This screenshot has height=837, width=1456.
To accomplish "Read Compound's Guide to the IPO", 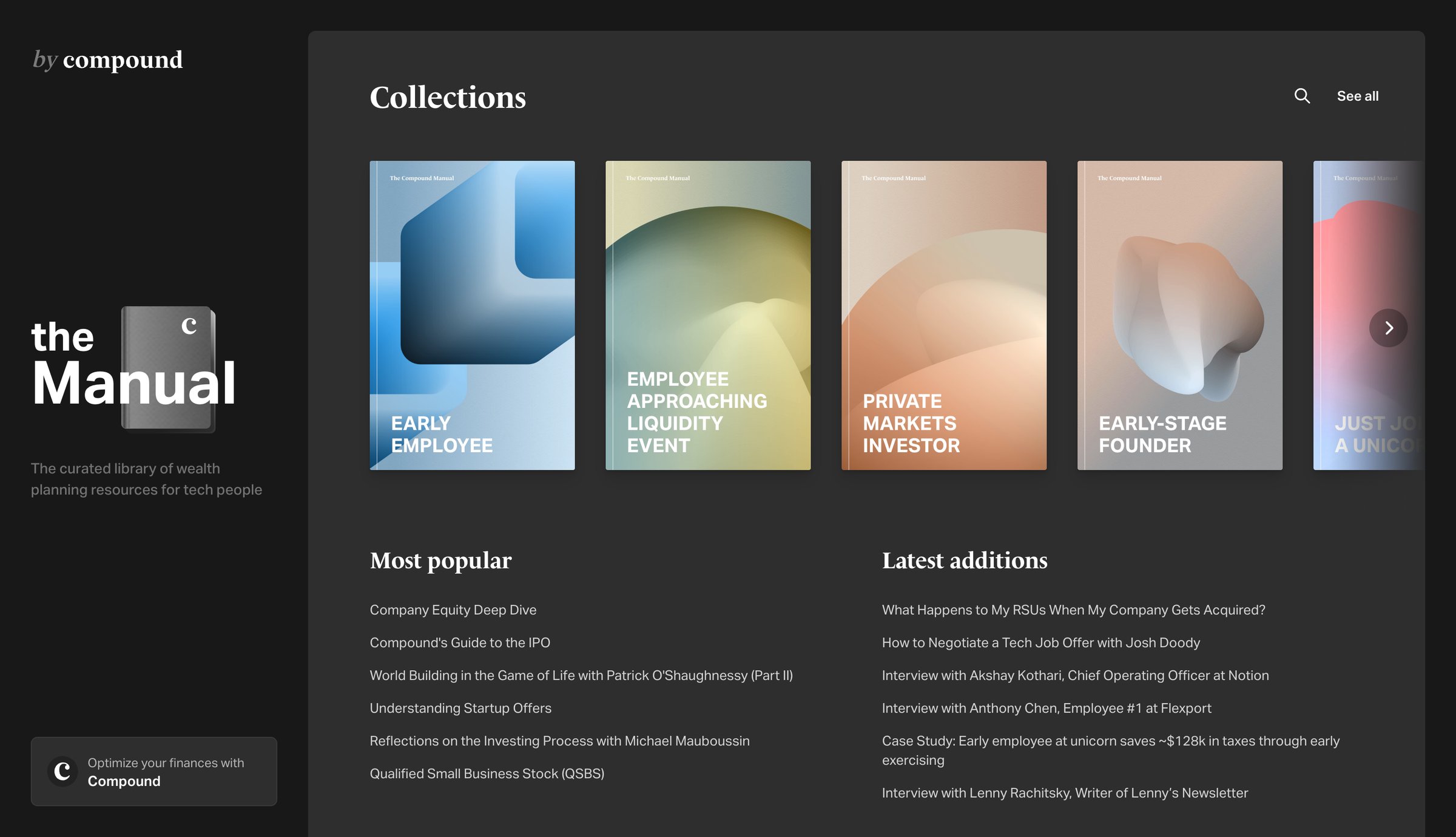I will click(460, 642).
